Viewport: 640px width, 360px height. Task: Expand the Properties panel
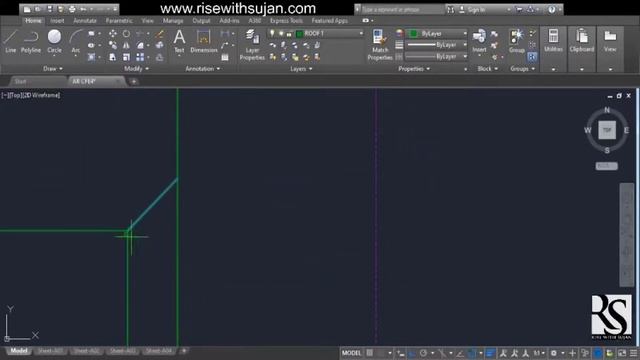(x=414, y=69)
